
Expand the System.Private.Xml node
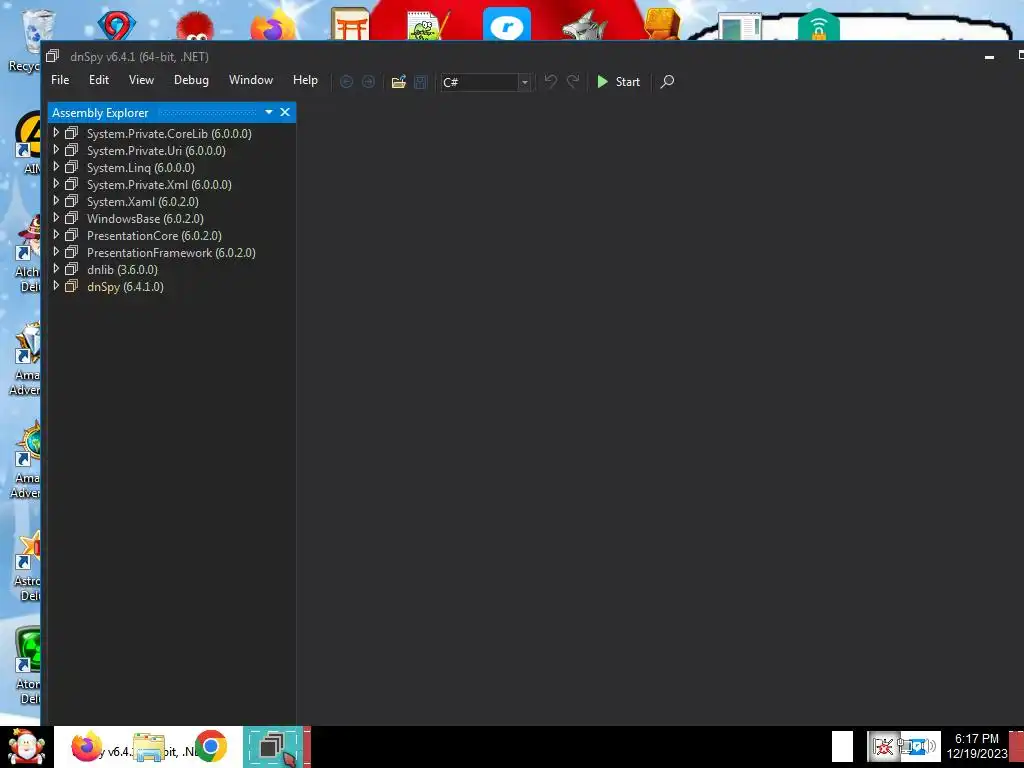point(56,184)
